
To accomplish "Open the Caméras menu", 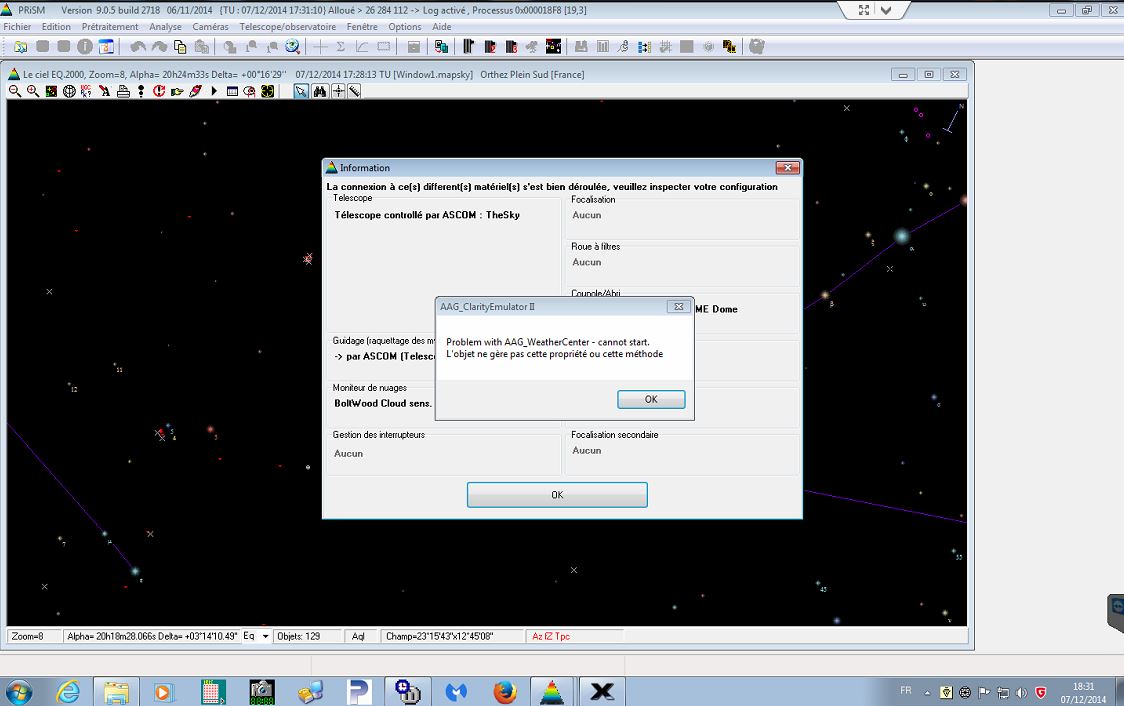I will [210, 27].
